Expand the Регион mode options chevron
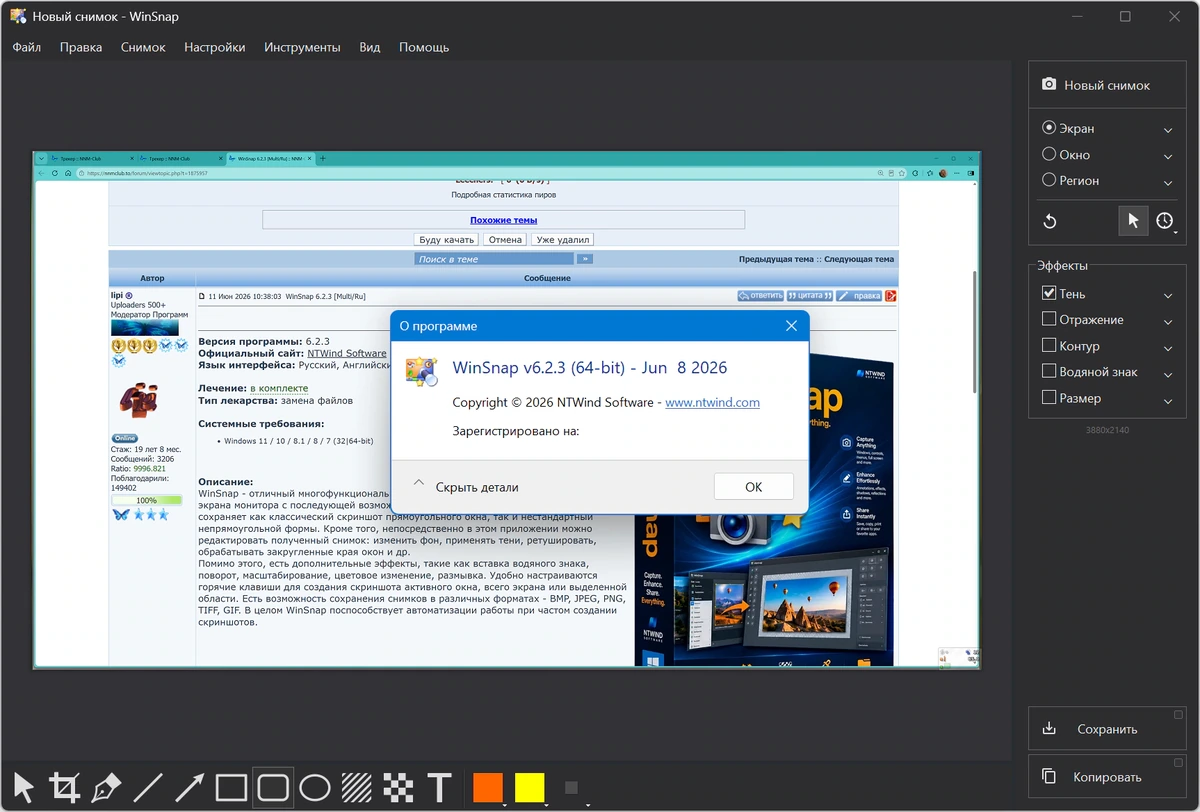The width and height of the screenshot is (1200, 812). click(1168, 182)
